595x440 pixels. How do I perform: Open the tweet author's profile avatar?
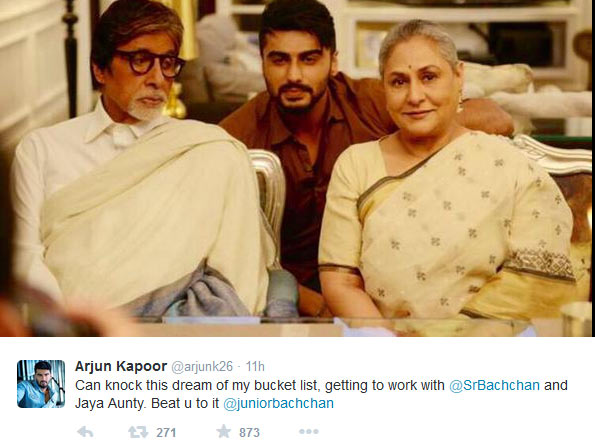point(41,384)
